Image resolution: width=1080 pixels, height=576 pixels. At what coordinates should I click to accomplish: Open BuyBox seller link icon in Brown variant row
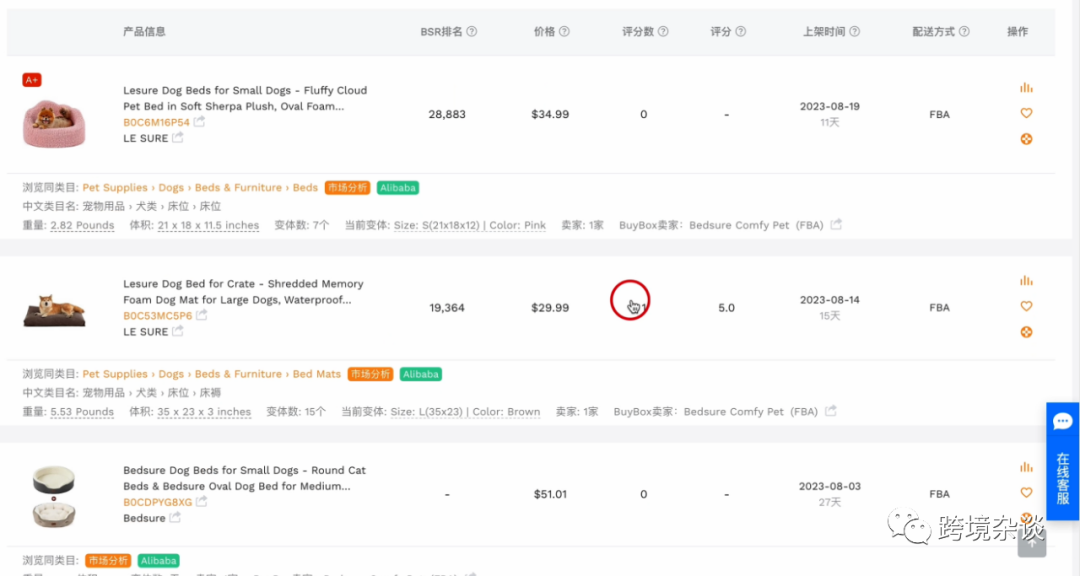pyautogui.click(x=831, y=411)
